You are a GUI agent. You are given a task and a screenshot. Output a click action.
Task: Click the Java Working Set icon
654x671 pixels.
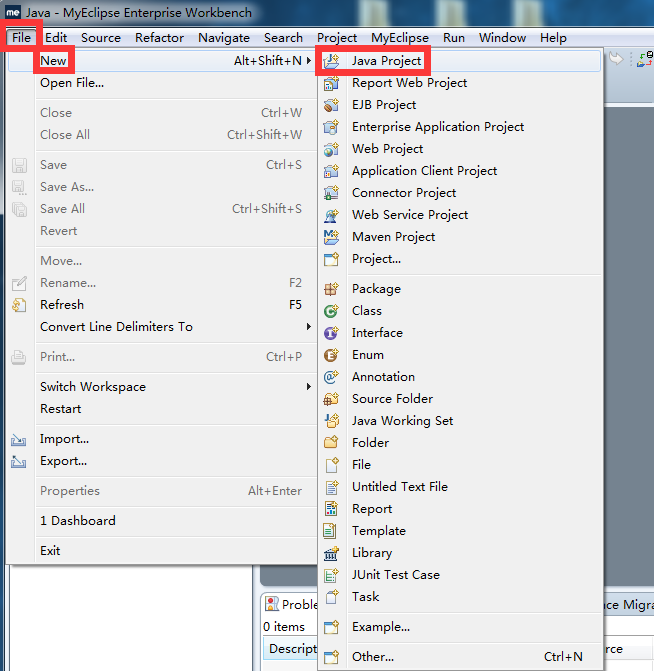[331, 421]
